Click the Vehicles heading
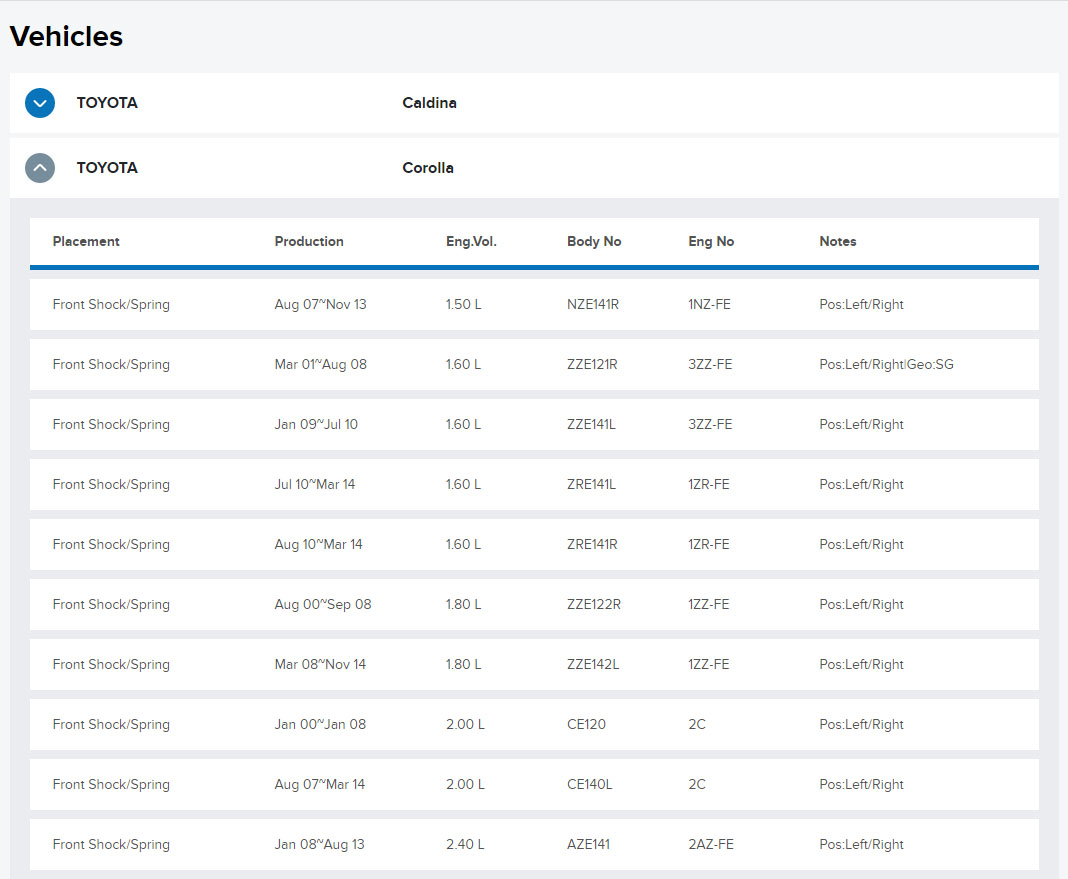Viewport: 1068px width, 879px height. [66, 36]
